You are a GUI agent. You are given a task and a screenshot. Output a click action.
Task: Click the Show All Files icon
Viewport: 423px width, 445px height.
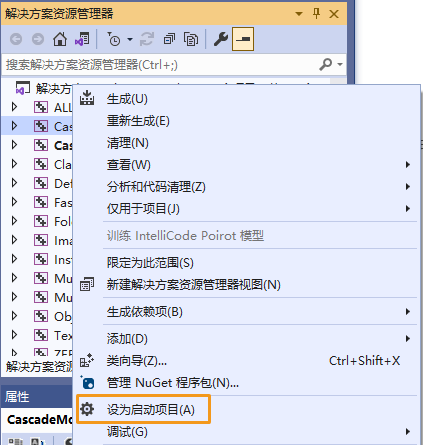191,39
